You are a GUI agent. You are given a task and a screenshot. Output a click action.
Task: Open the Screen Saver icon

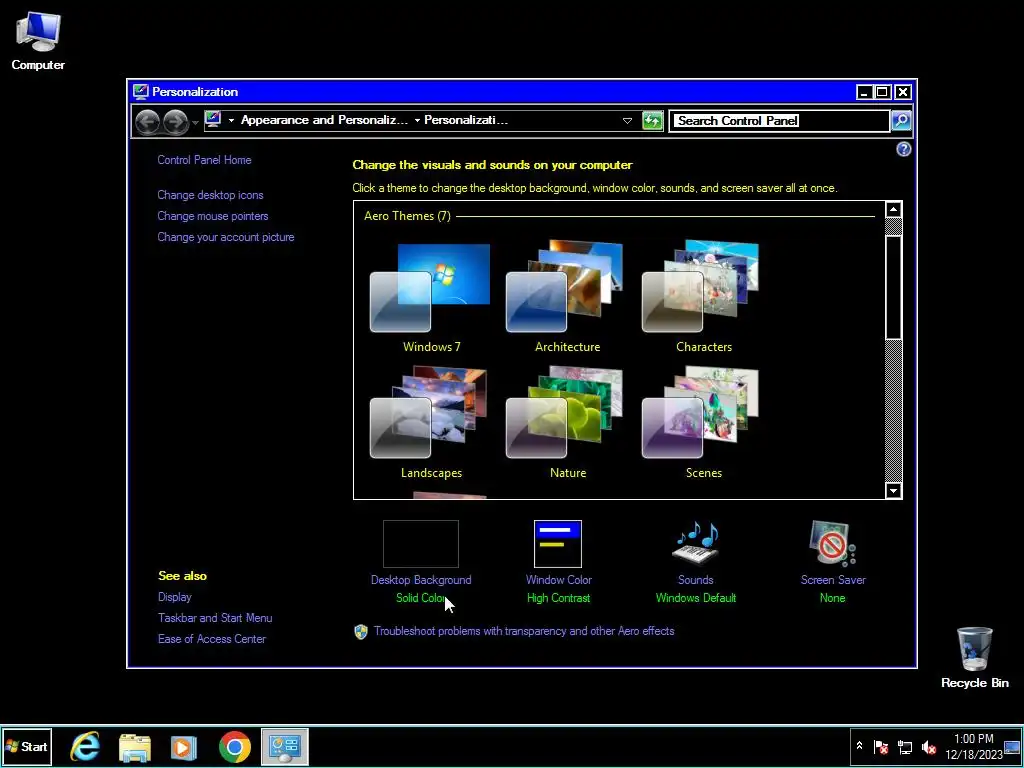(x=832, y=544)
